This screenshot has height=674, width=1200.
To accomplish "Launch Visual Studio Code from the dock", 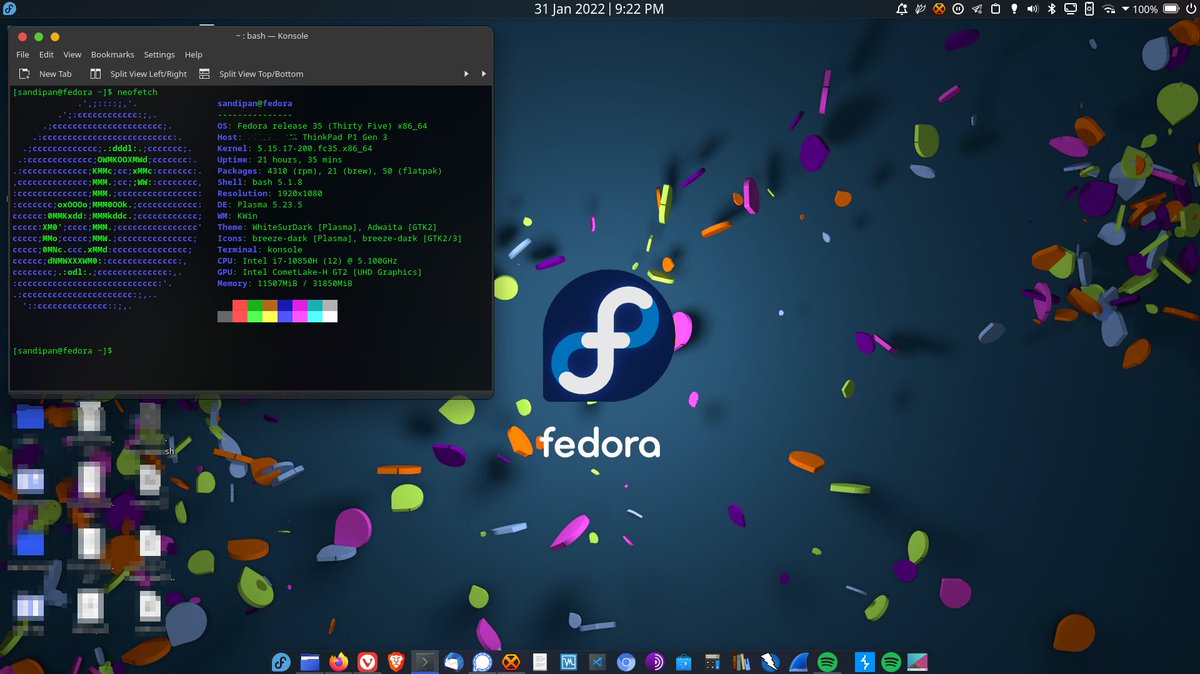I will [598, 662].
